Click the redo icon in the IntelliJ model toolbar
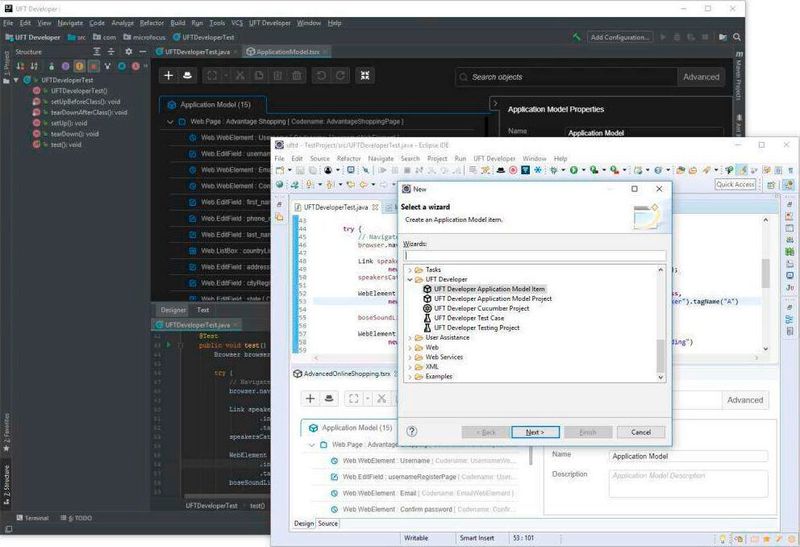 pos(340,76)
